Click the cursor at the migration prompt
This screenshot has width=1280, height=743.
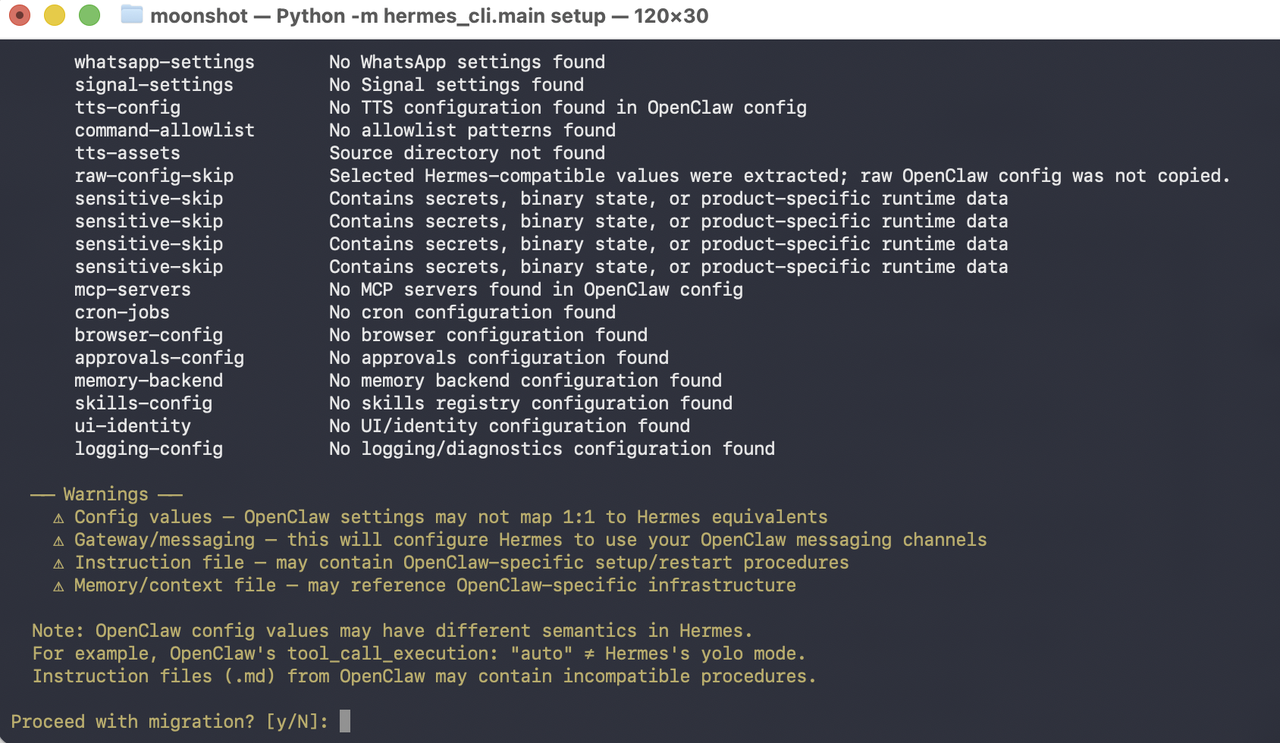[345, 720]
